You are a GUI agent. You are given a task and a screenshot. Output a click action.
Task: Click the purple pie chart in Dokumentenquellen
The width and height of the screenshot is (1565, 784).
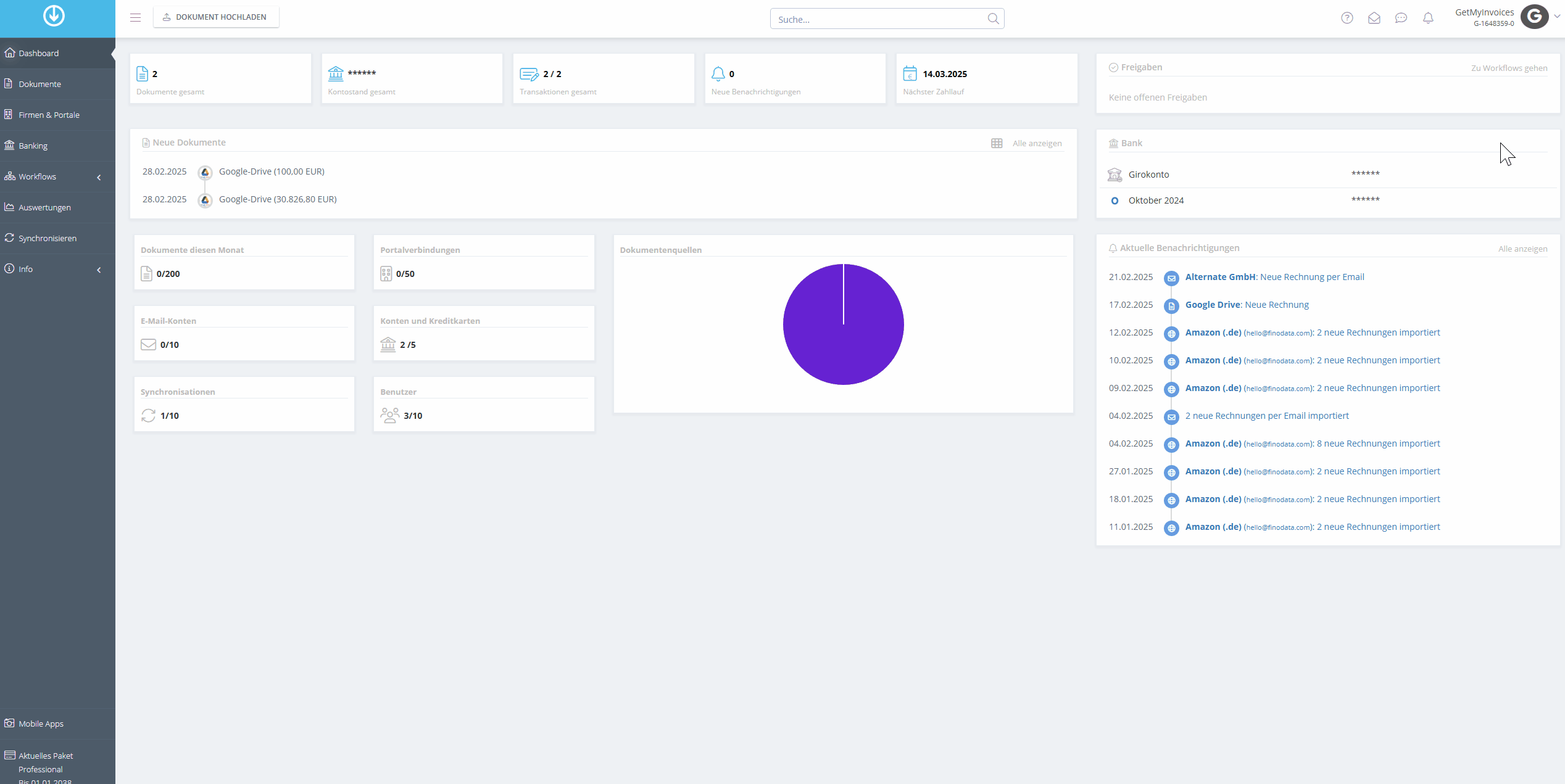click(x=843, y=324)
